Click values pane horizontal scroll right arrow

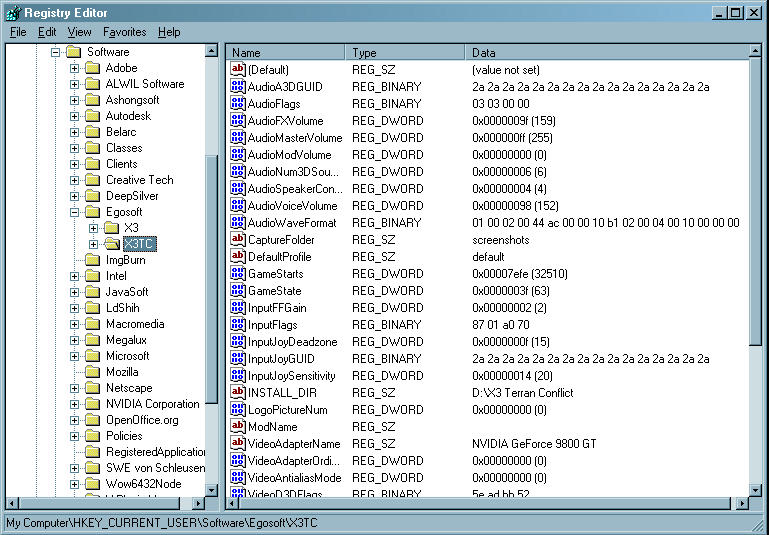(742, 503)
